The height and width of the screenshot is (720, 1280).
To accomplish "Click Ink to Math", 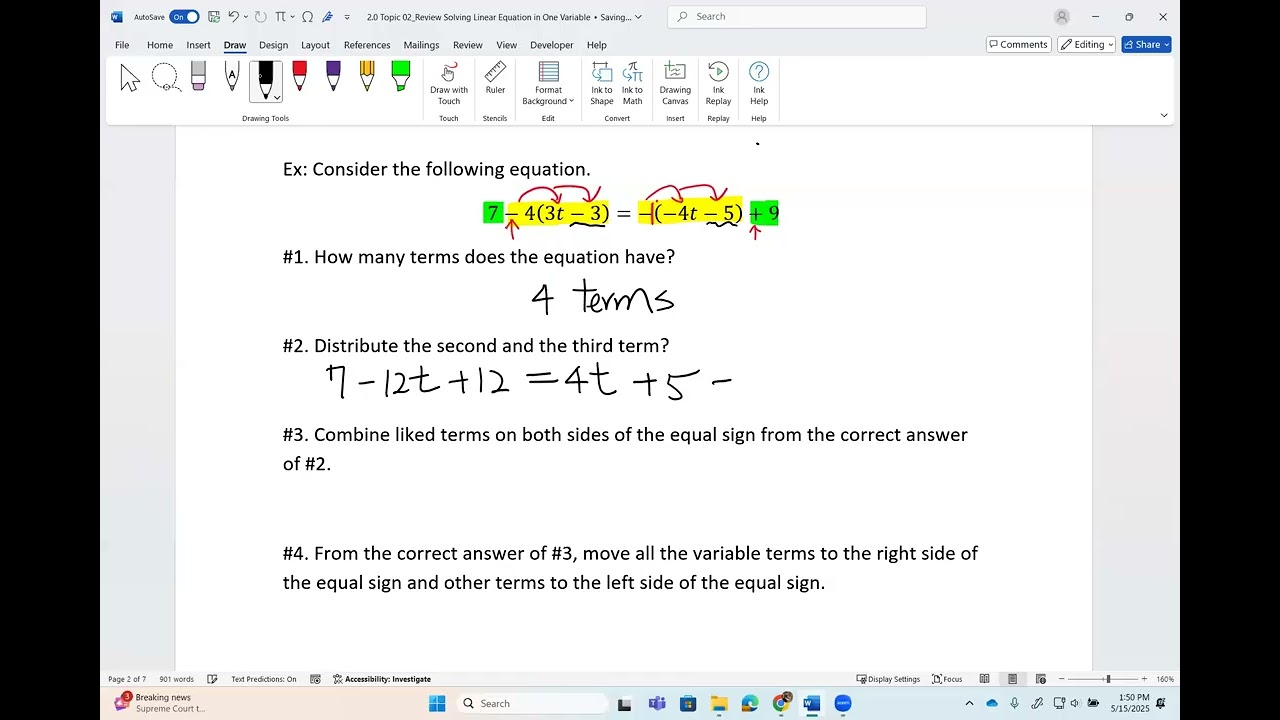I will point(633,83).
